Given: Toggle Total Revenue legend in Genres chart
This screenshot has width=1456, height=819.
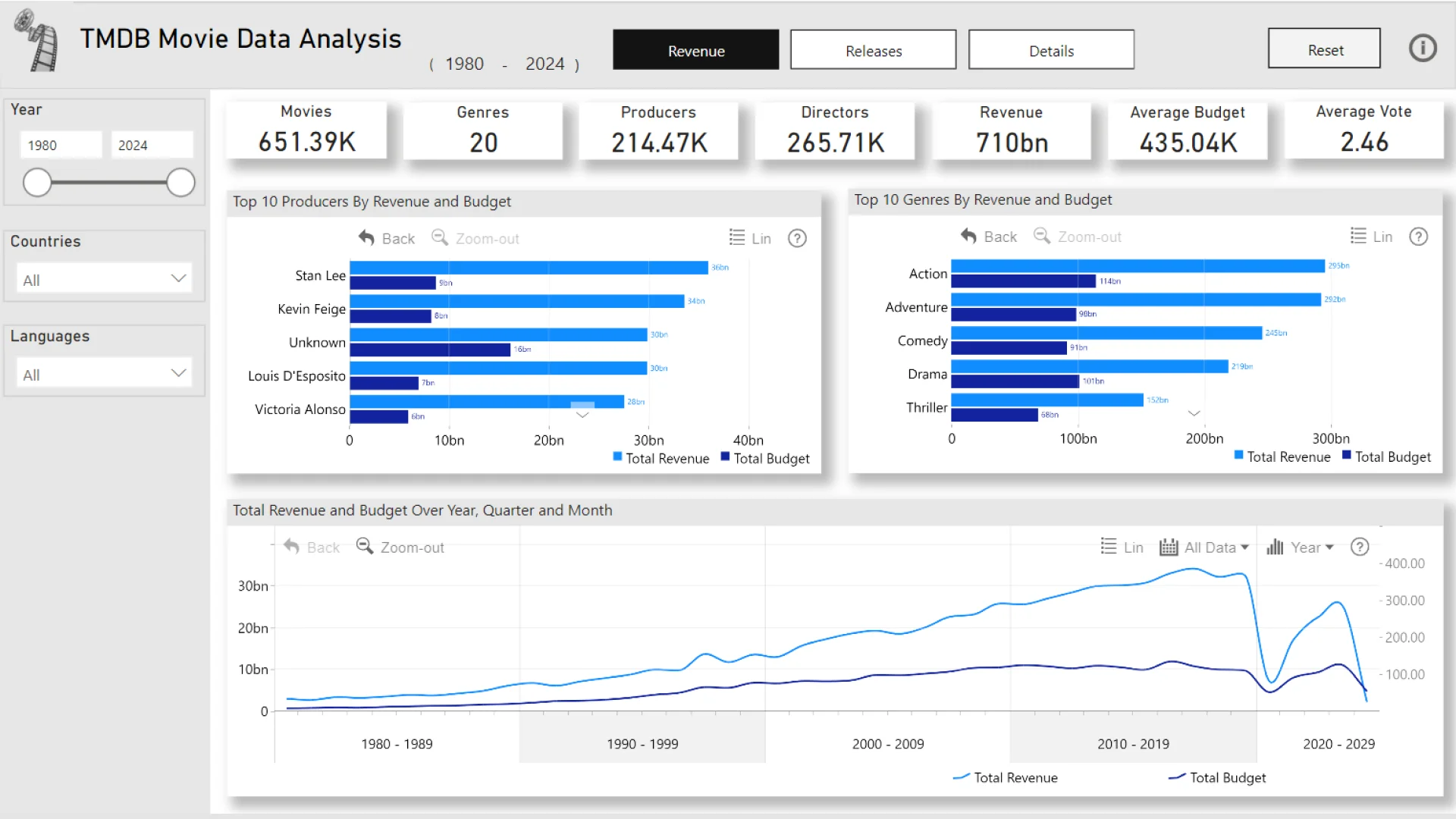Looking at the screenshot, I should click(1282, 457).
